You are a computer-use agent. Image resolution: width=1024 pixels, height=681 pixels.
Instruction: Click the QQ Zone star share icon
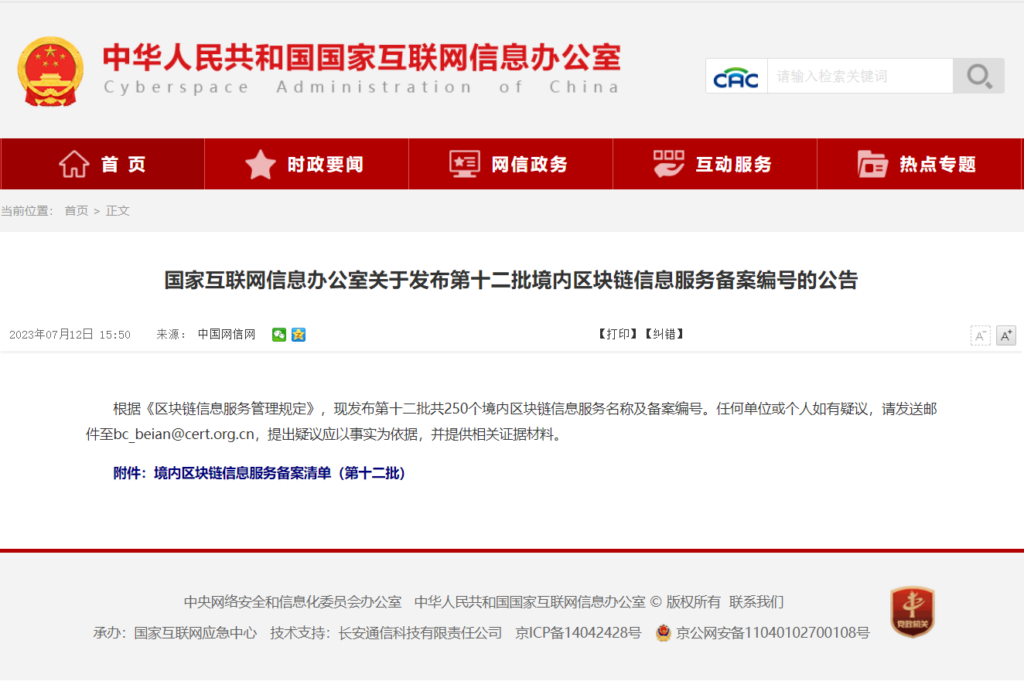(298, 335)
